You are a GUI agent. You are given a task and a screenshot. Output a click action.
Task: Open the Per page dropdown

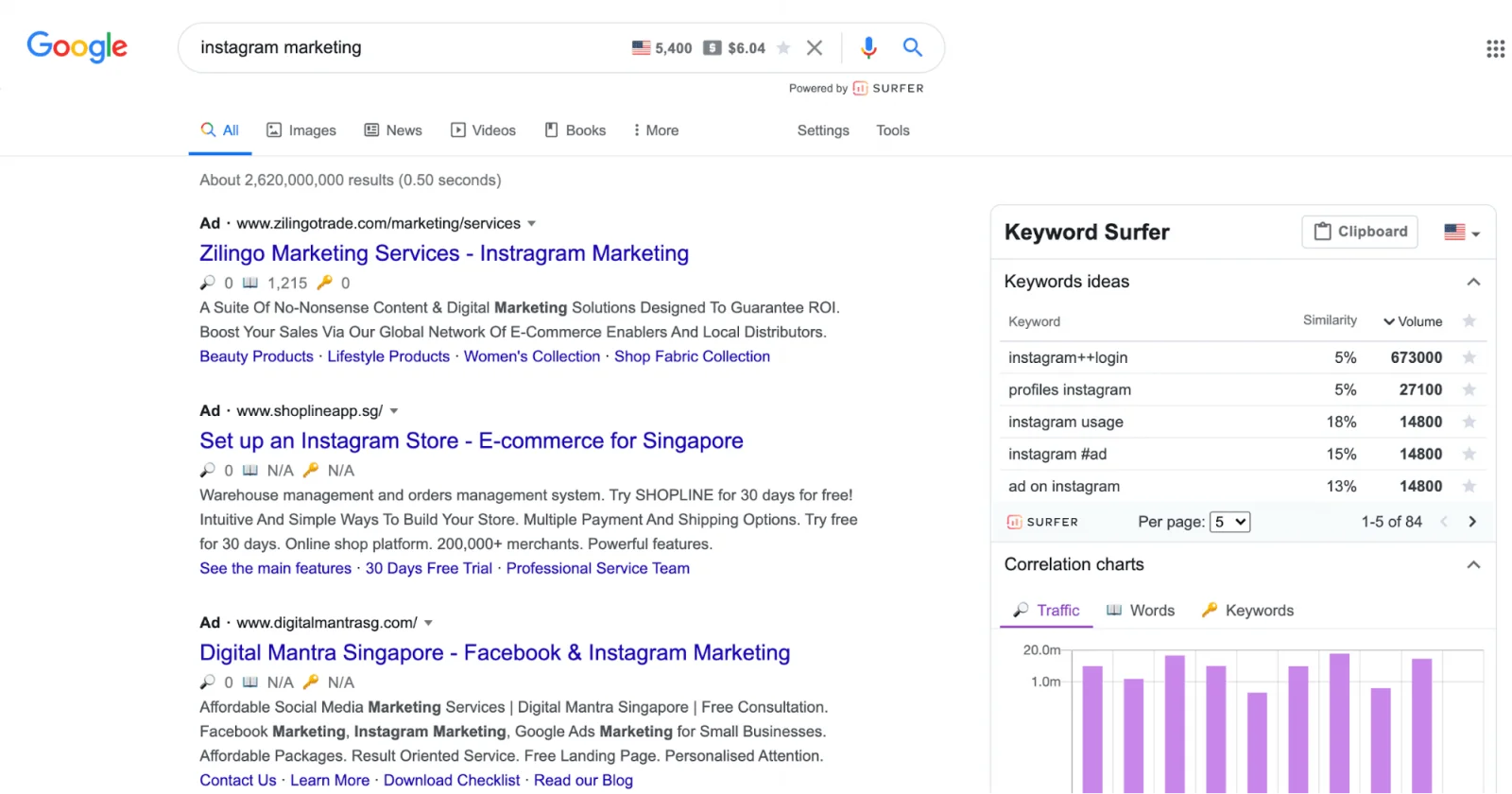tap(1230, 522)
